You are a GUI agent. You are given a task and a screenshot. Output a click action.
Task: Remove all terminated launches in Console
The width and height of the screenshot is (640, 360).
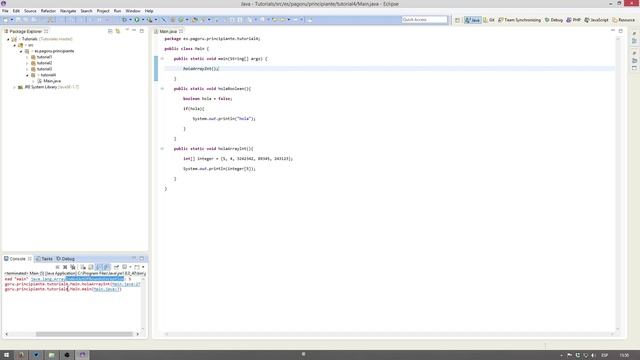pos(73,267)
